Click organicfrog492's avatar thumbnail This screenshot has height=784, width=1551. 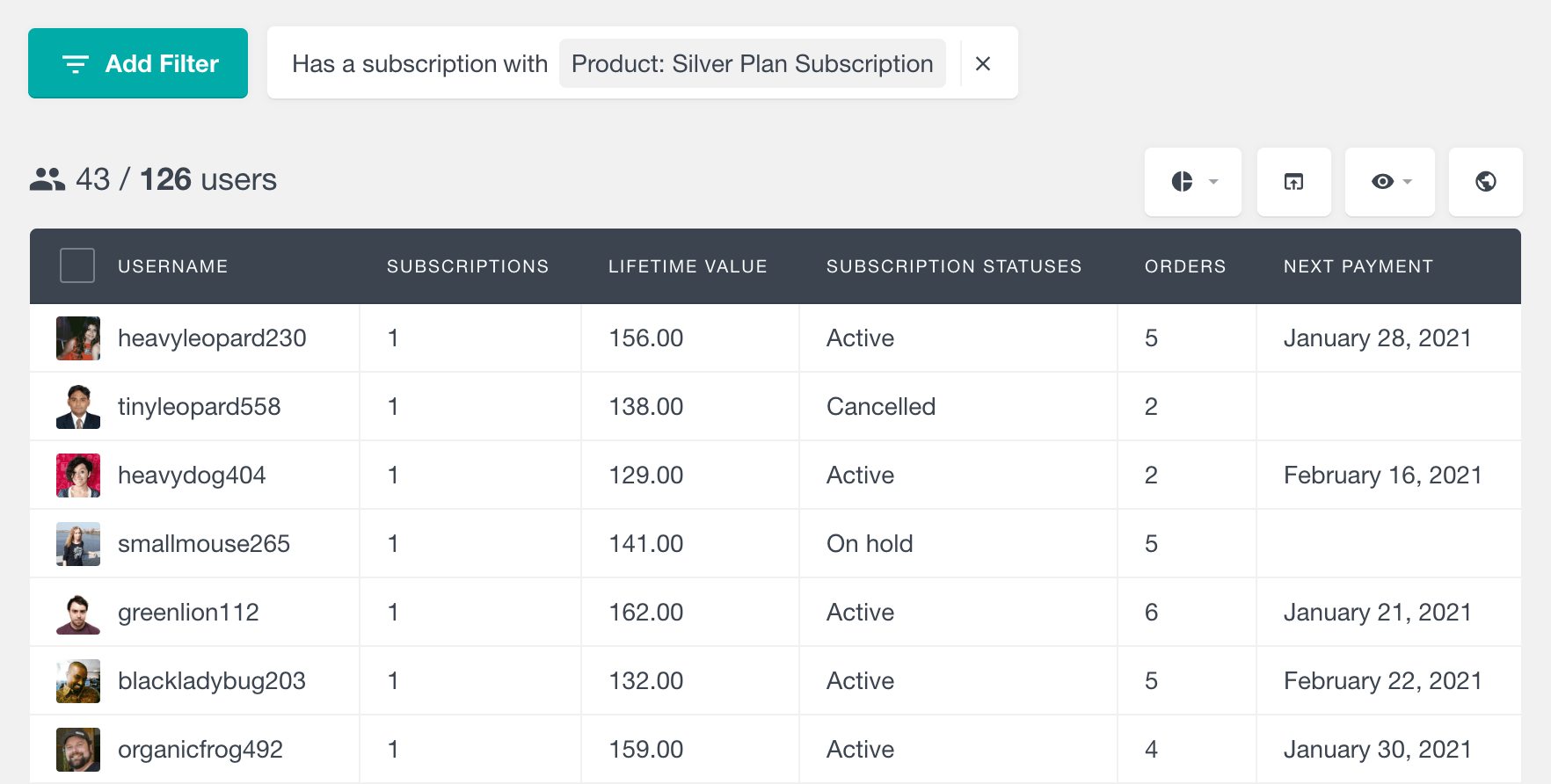pyautogui.click(x=78, y=750)
